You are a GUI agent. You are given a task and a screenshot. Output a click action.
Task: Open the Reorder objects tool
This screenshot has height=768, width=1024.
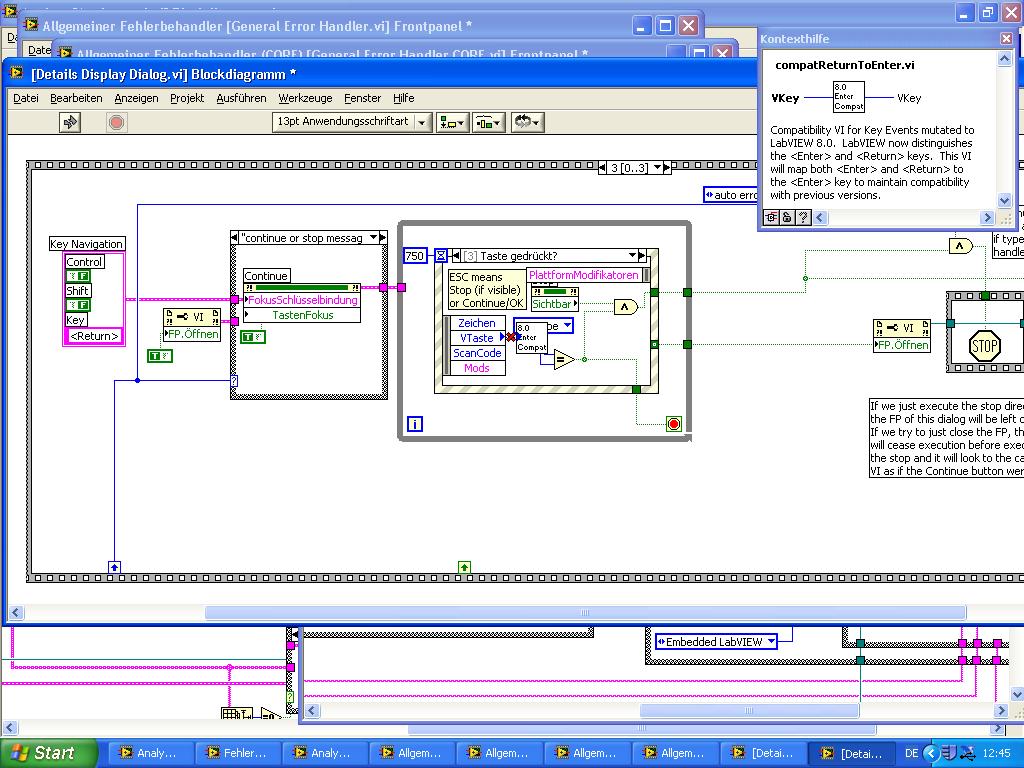[526, 122]
